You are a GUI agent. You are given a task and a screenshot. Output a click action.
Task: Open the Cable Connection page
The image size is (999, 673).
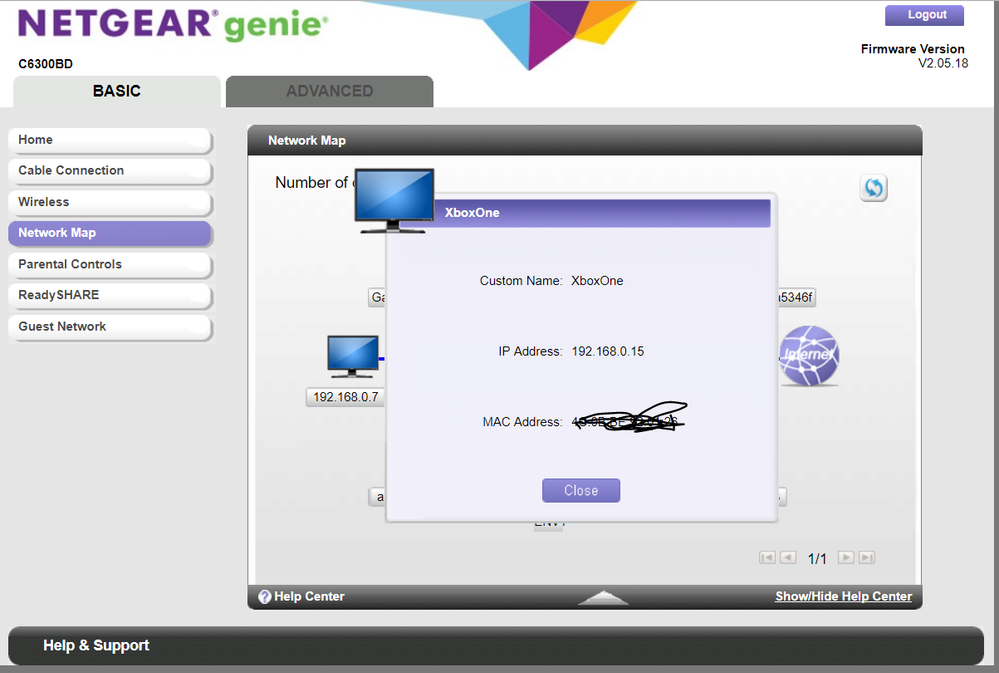(x=109, y=171)
